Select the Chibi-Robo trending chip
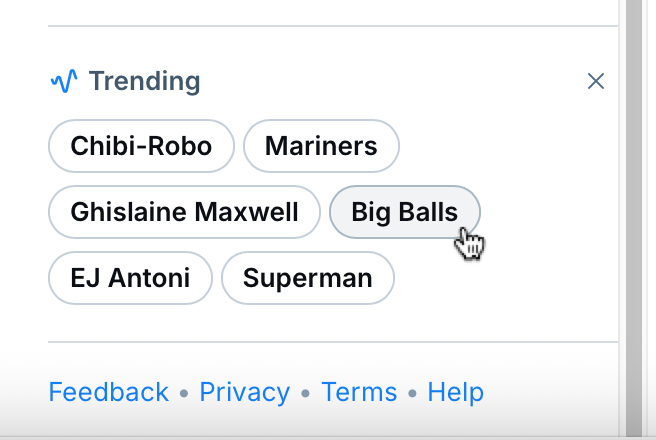656x440 pixels. (x=141, y=146)
